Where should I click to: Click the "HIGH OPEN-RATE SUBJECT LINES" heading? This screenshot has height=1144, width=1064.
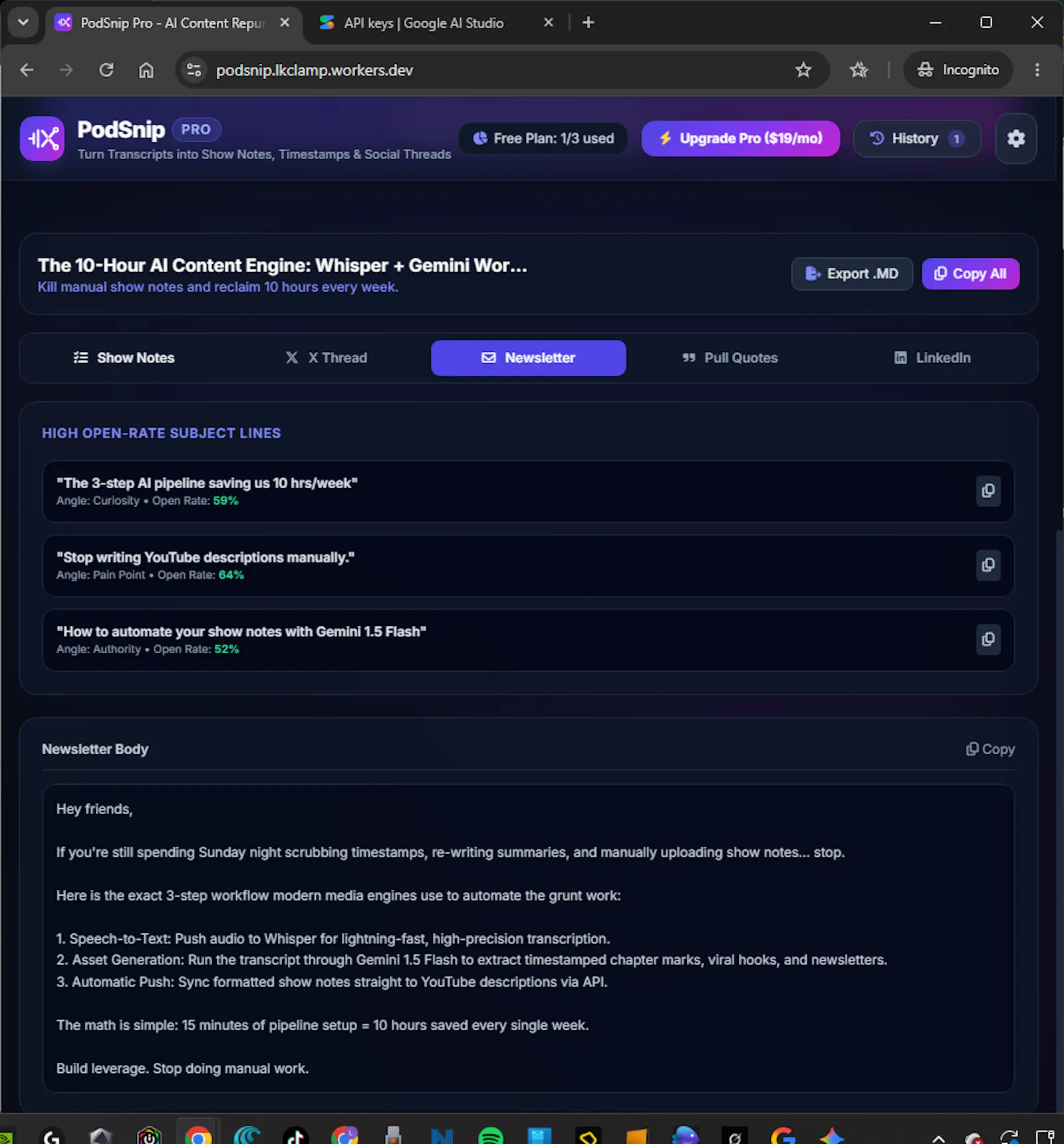[x=162, y=434]
